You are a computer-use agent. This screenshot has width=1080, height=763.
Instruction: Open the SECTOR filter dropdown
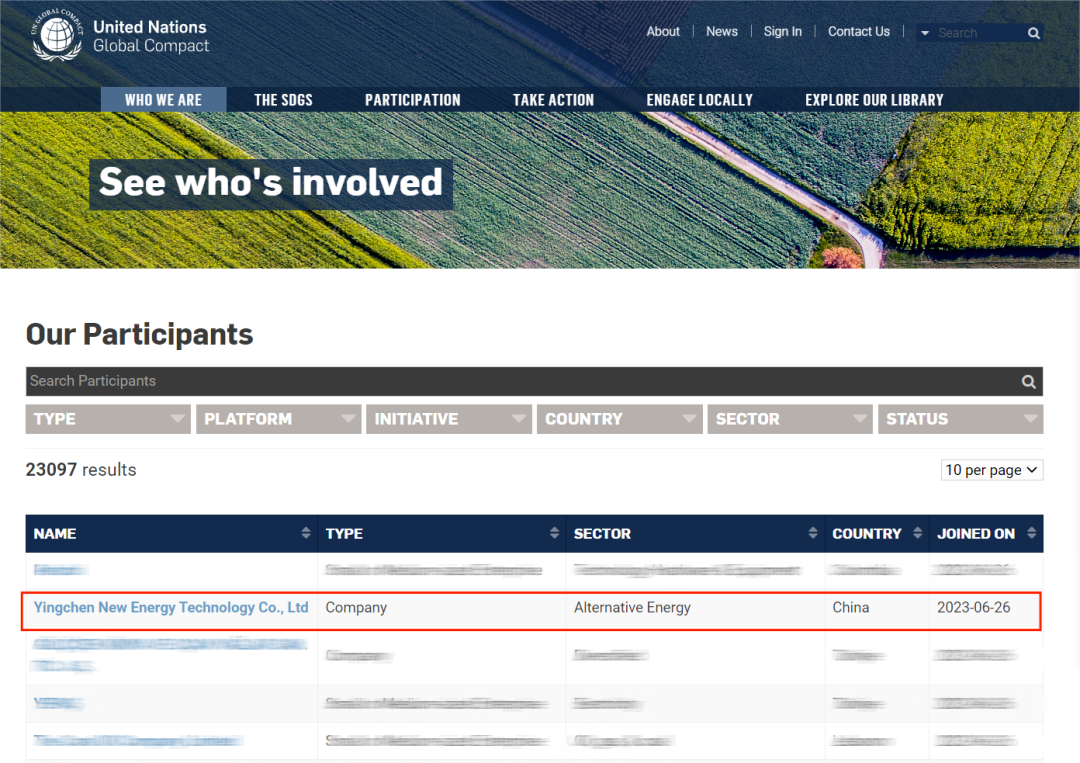[789, 419]
